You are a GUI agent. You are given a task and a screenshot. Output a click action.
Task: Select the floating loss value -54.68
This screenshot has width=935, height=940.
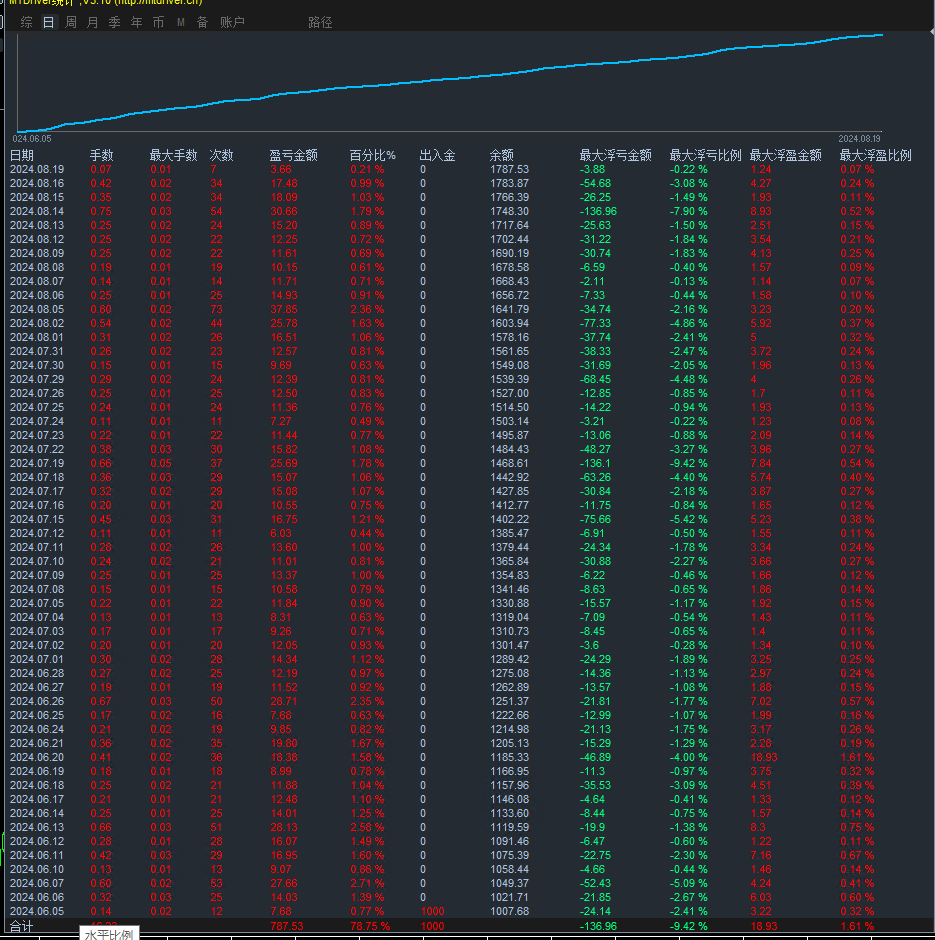(595, 183)
